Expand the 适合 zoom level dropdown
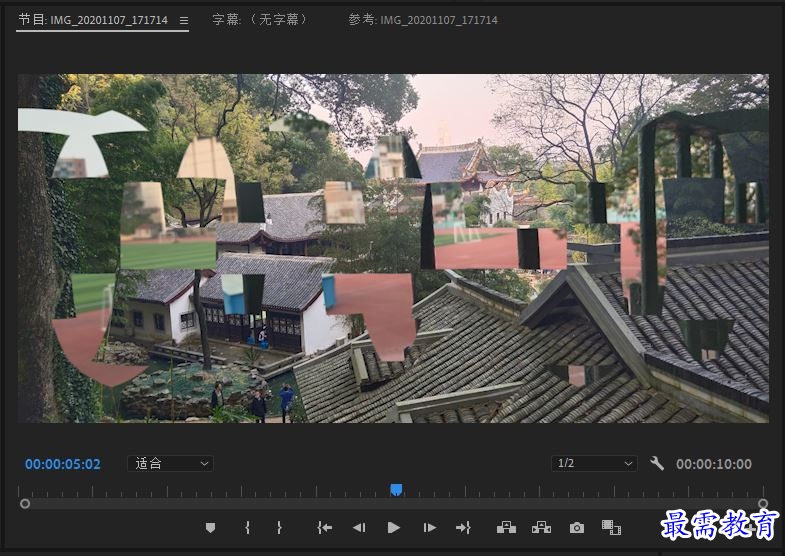This screenshot has width=785, height=556. [x=170, y=463]
